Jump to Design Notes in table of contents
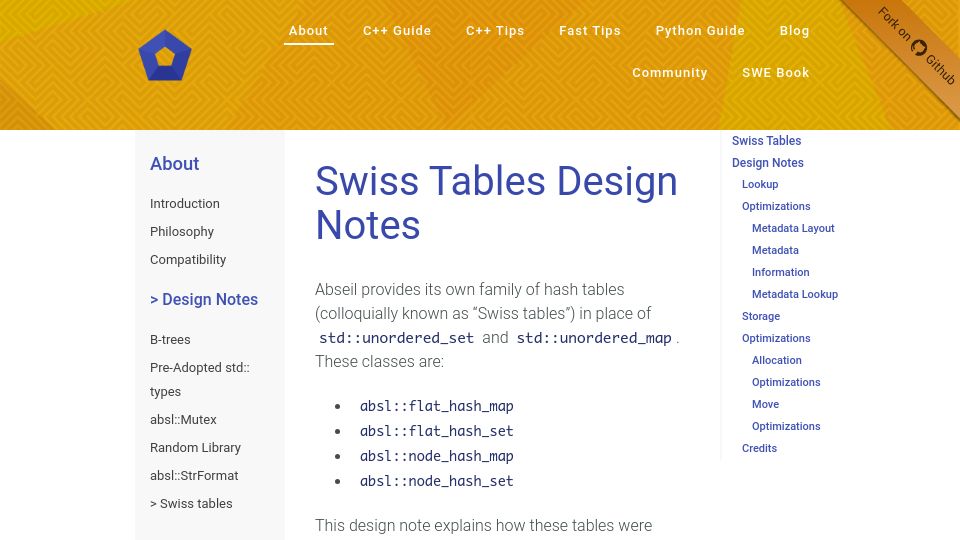Screen dimensions: 960x540 tap(767, 163)
